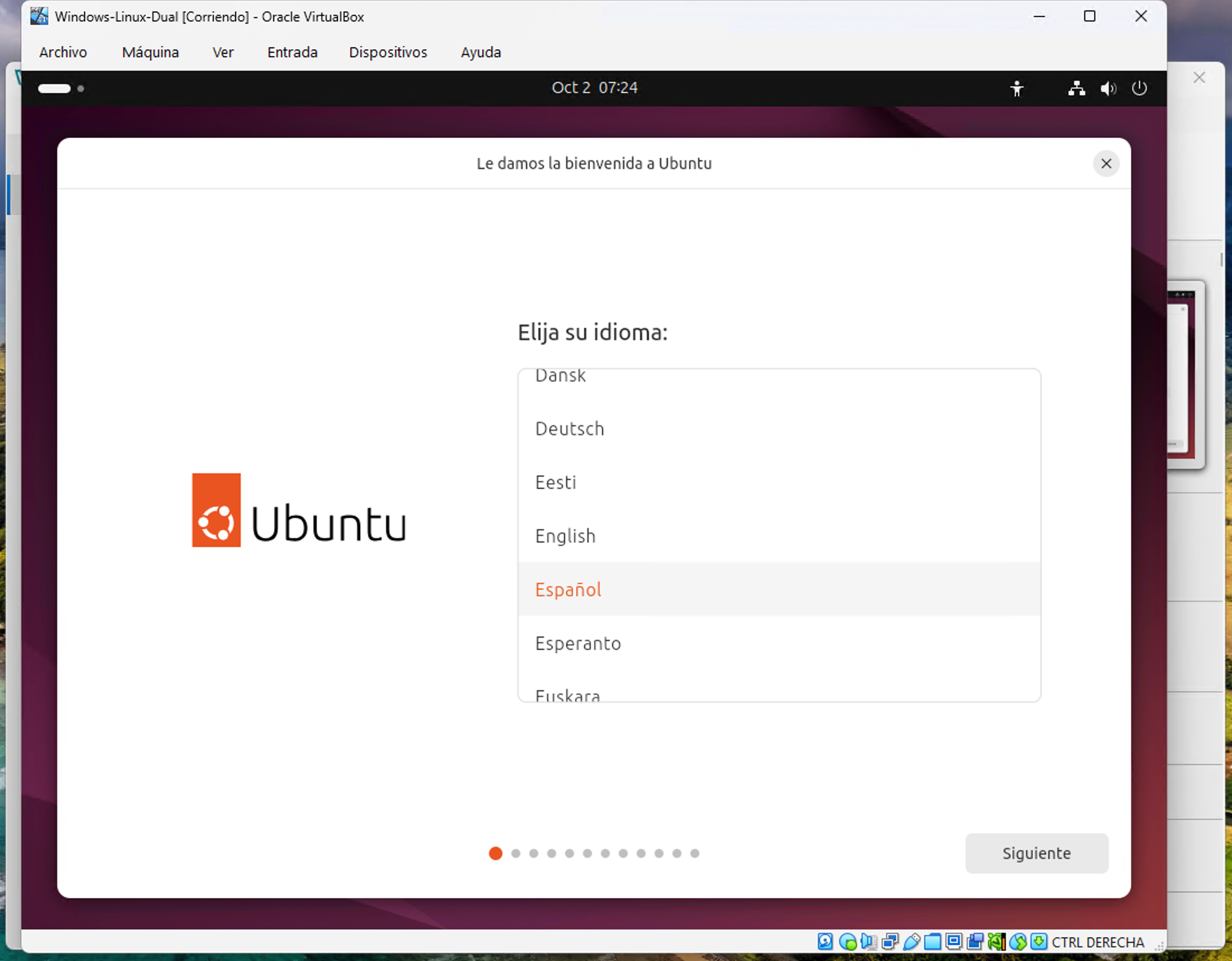1232x961 pixels.
Task: Select Eesti in the language list
Action: (x=779, y=482)
